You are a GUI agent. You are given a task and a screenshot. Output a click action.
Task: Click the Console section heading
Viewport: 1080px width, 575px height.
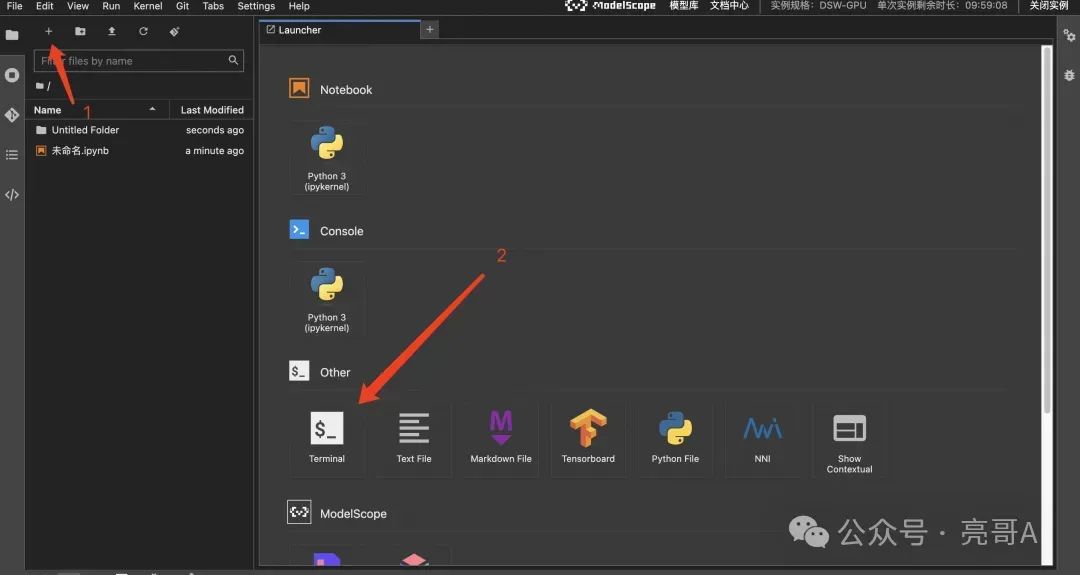341,231
